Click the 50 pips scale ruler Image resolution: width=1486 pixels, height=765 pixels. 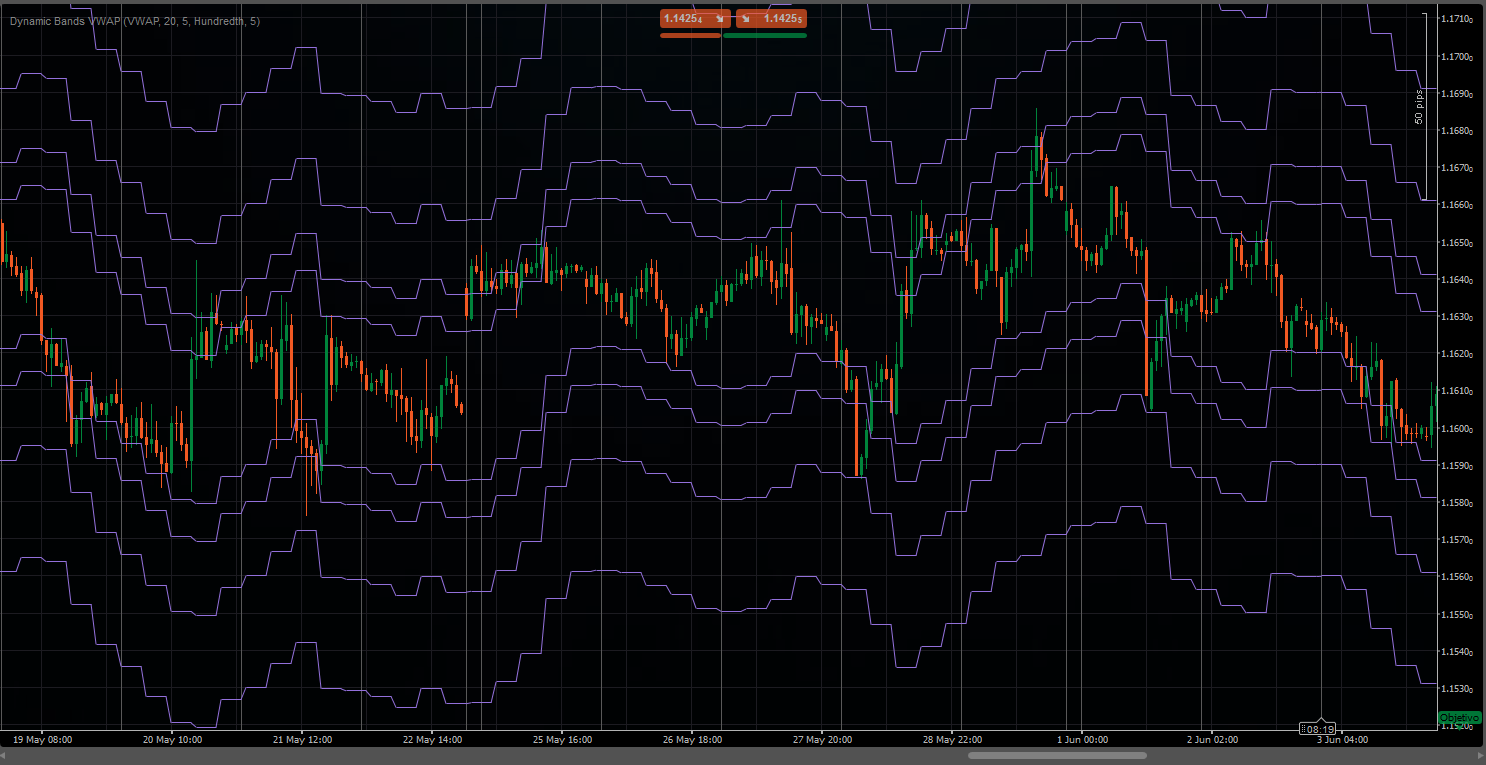coord(1422,106)
